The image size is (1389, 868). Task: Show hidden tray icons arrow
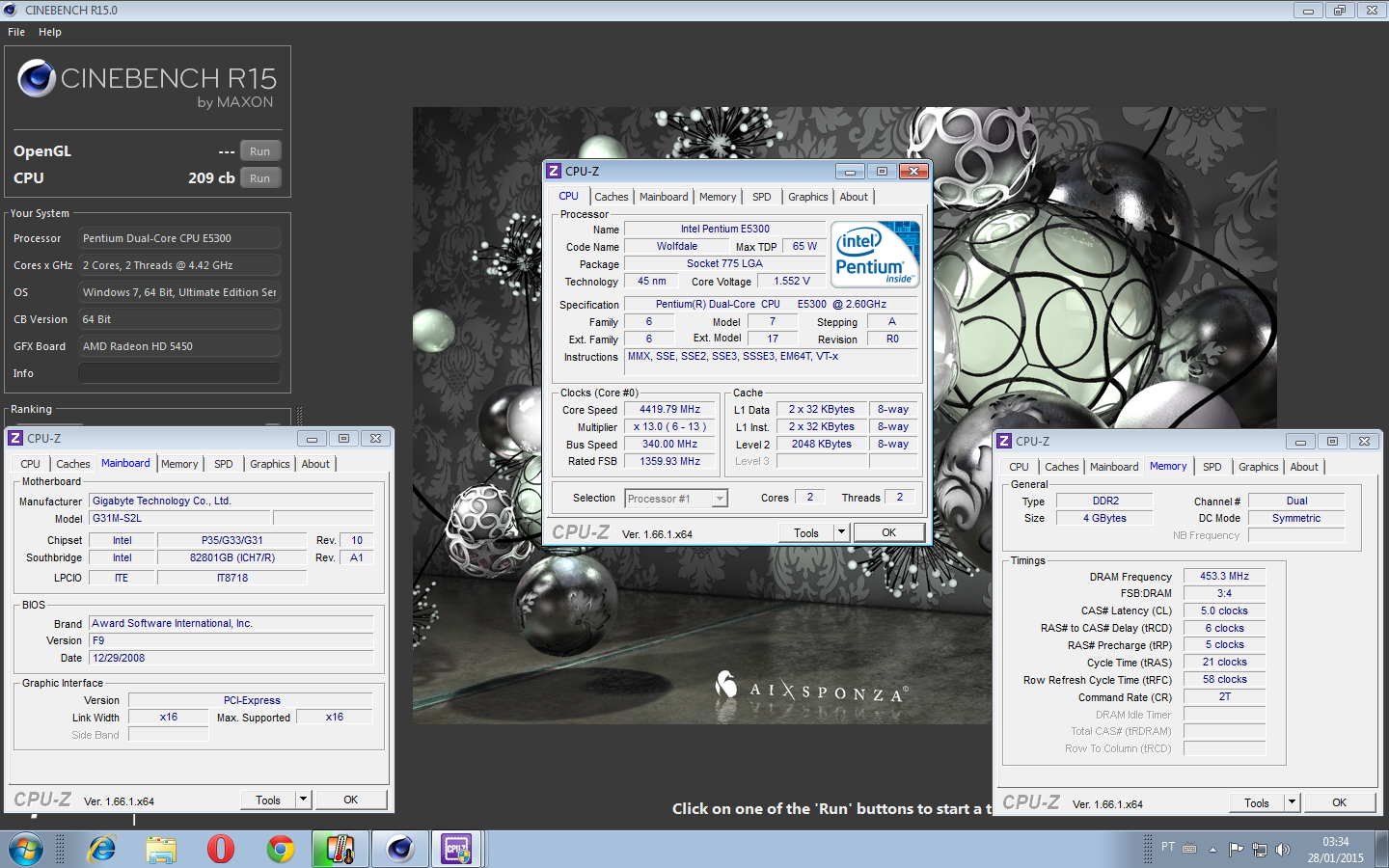click(1212, 850)
